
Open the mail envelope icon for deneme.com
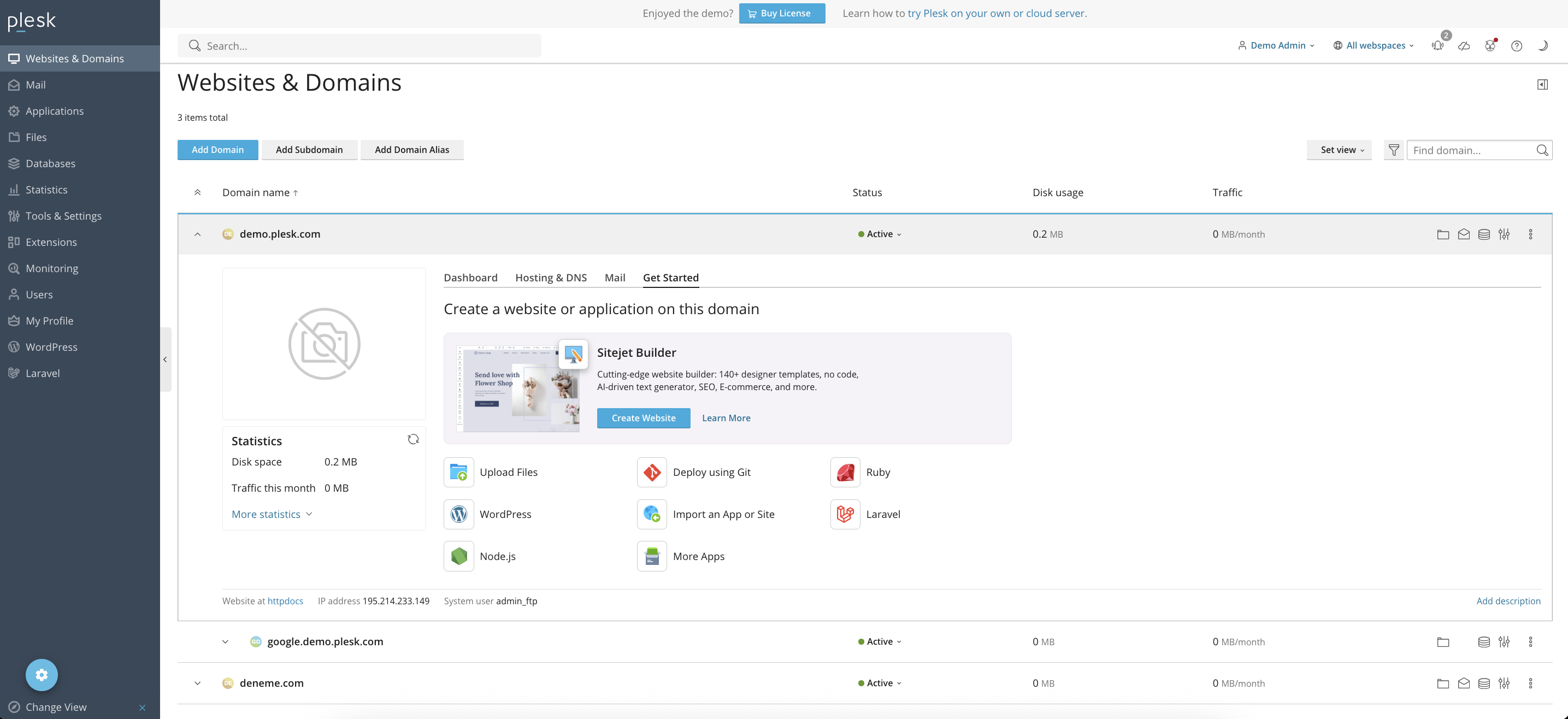[x=1463, y=683]
